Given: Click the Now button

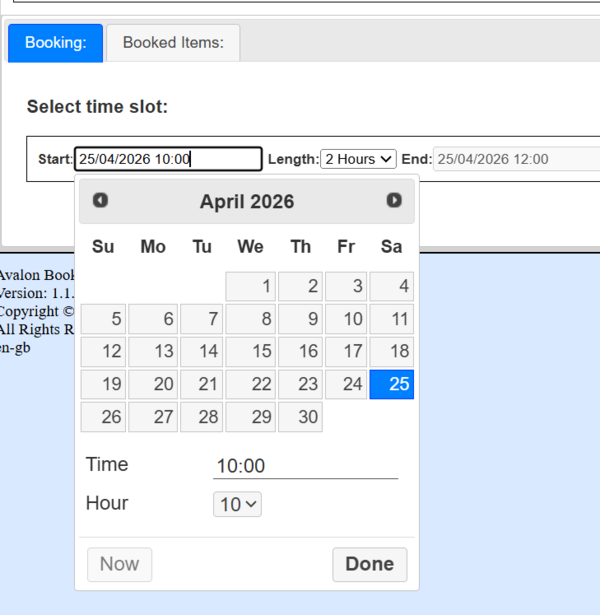Looking at the screenshot, I should 120,564.
